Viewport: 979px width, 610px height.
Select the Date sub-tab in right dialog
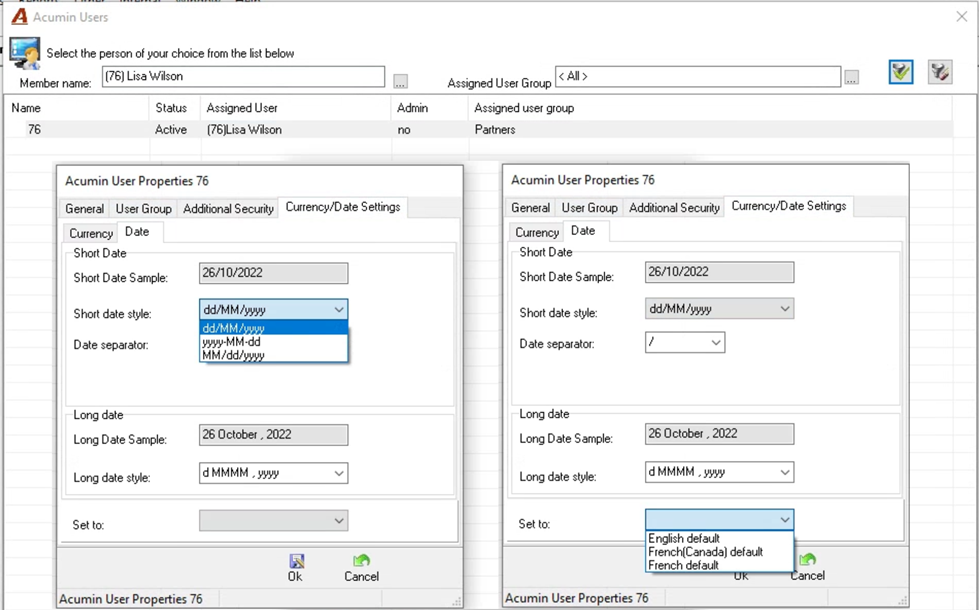tap(583, 230)
